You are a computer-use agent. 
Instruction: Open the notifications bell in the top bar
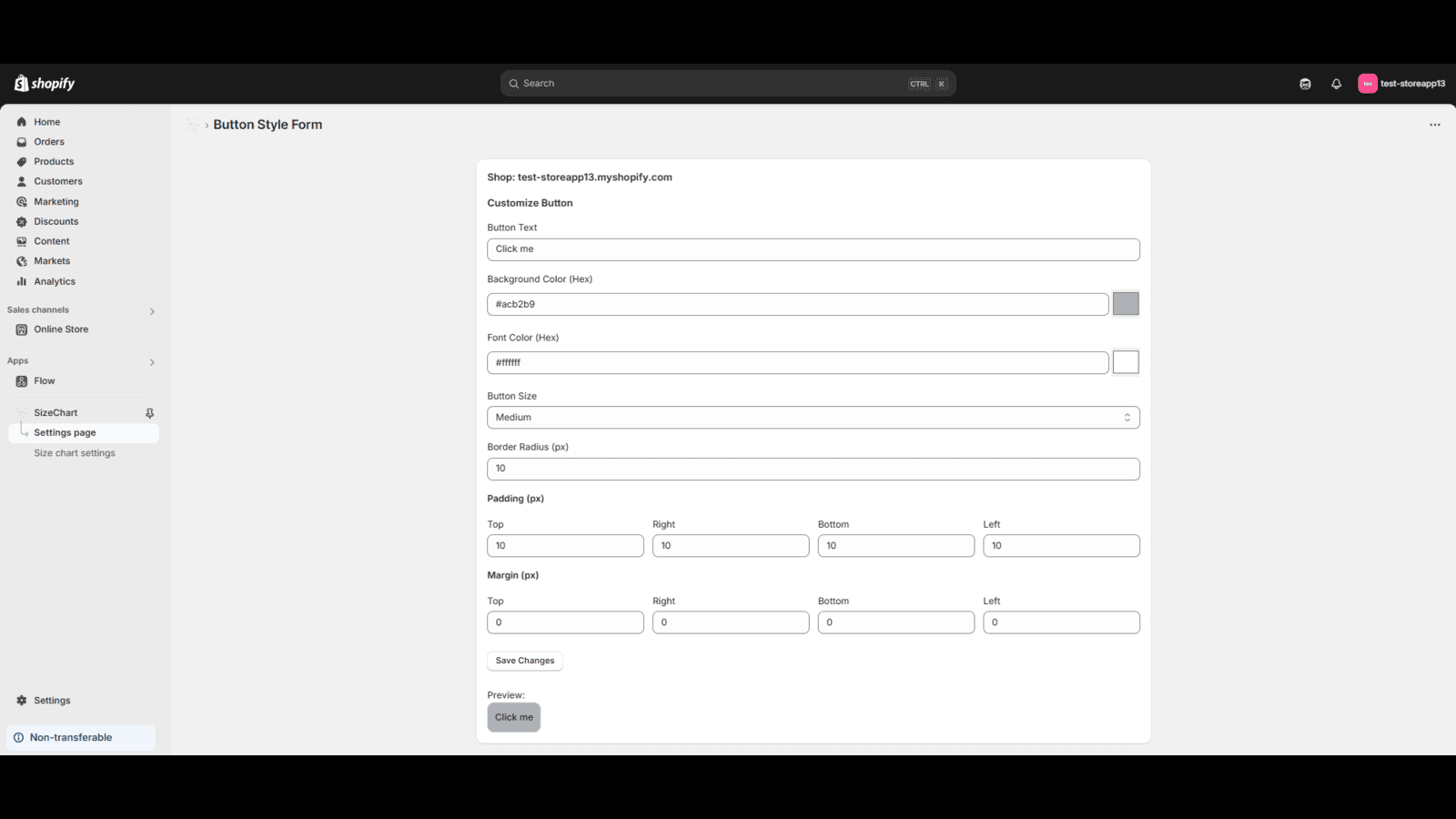click(x=1335, y=83)
